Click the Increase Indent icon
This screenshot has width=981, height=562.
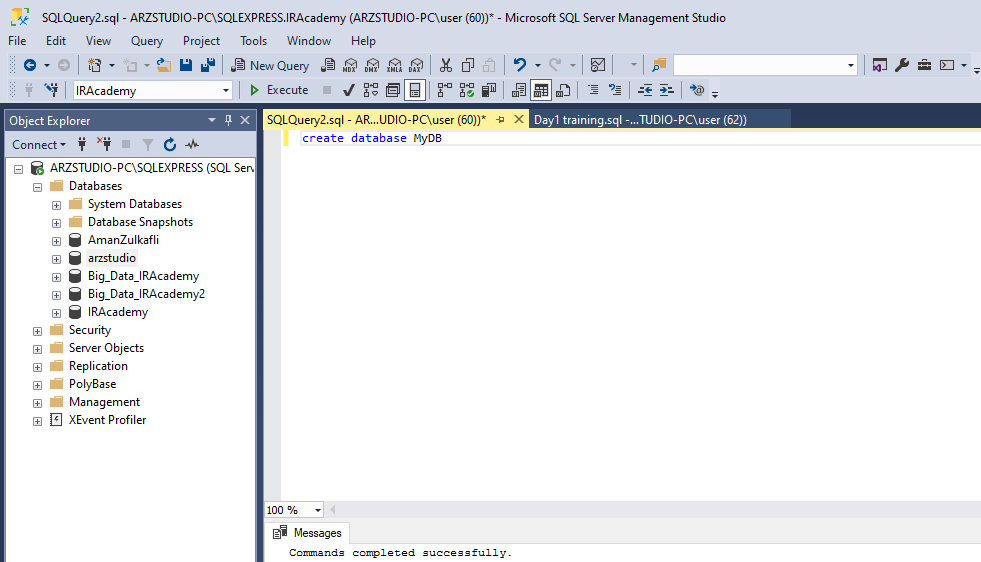coord(667,90)
